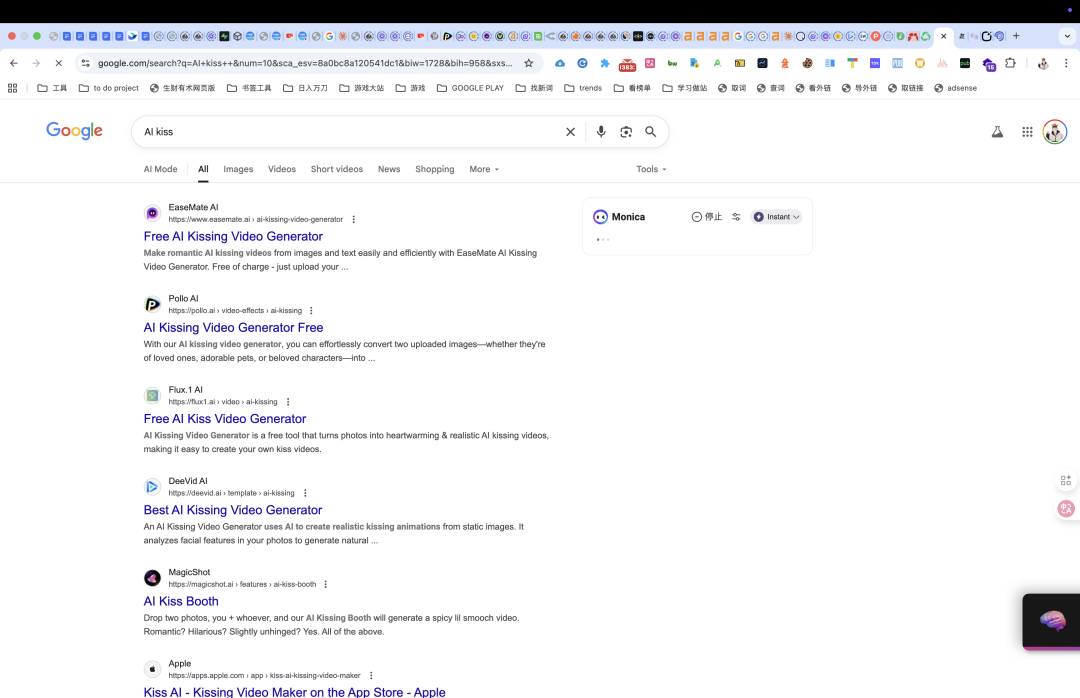Open the GOOGLE PLAY bookmark folder

[470, 88]
